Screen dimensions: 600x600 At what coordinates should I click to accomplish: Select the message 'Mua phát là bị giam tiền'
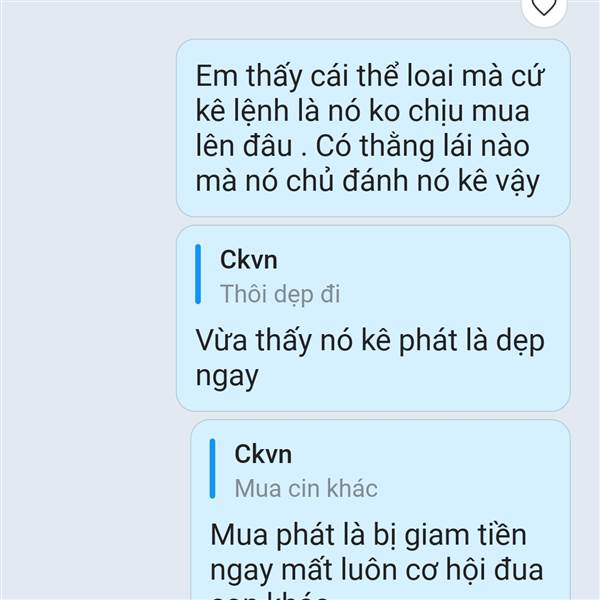tap(380, 510)
